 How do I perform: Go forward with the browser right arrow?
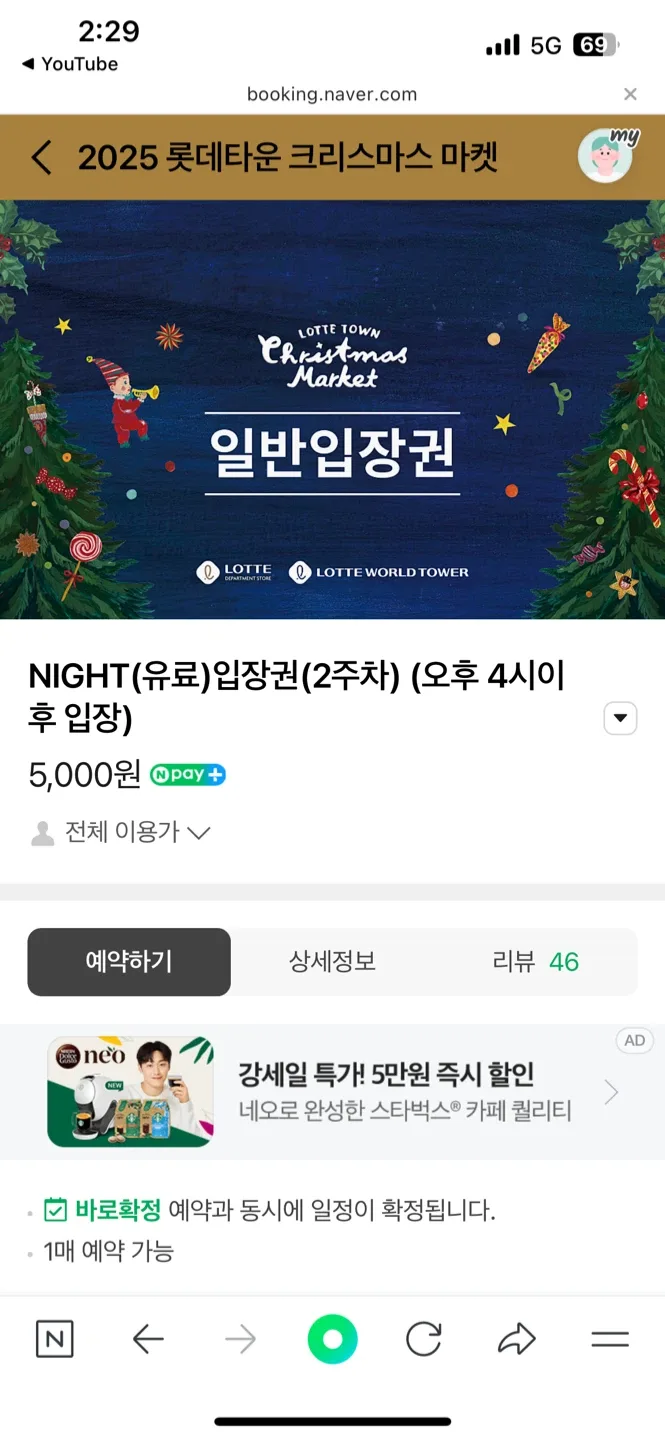click(240, 1339)
